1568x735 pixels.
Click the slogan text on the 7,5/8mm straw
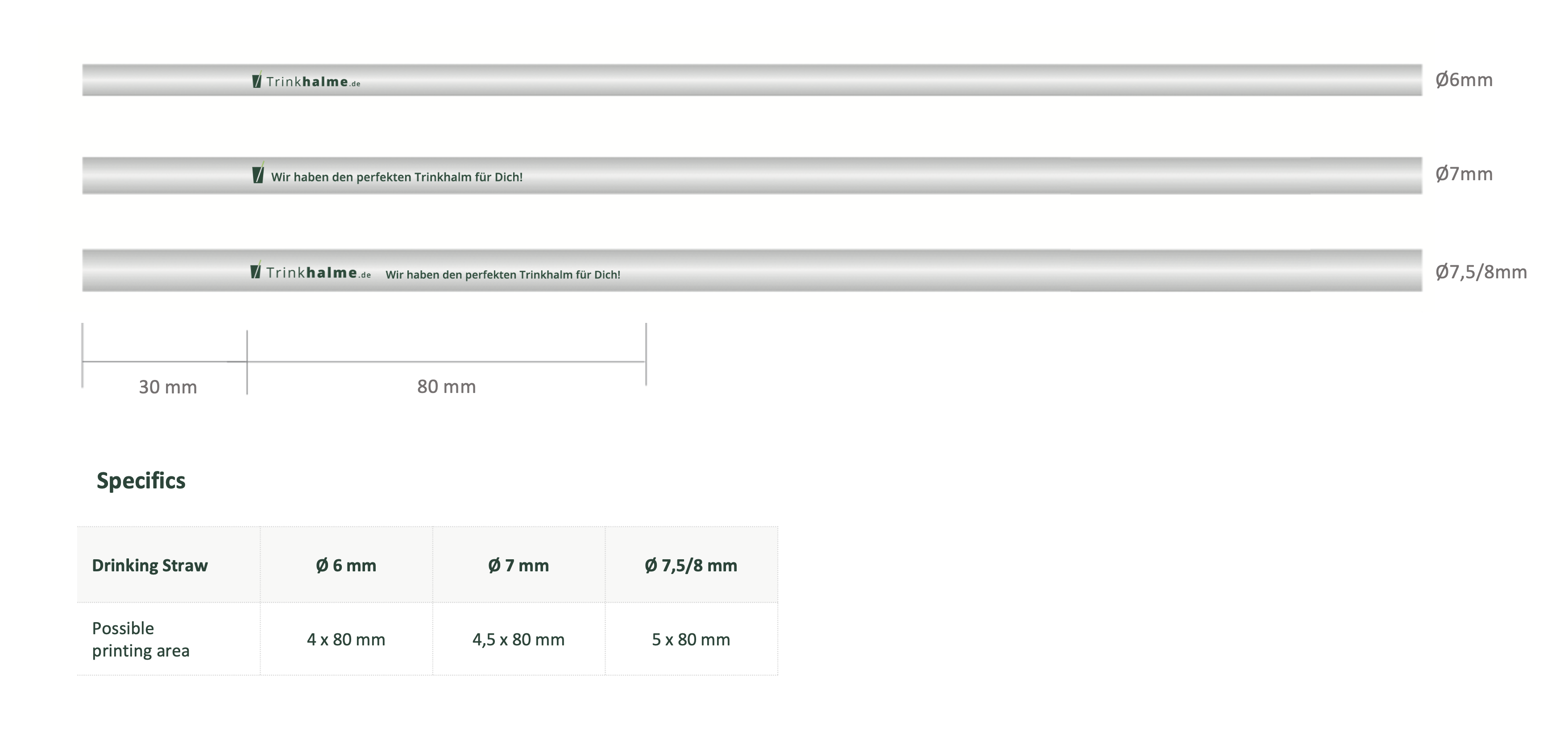[x=503, y=274]
